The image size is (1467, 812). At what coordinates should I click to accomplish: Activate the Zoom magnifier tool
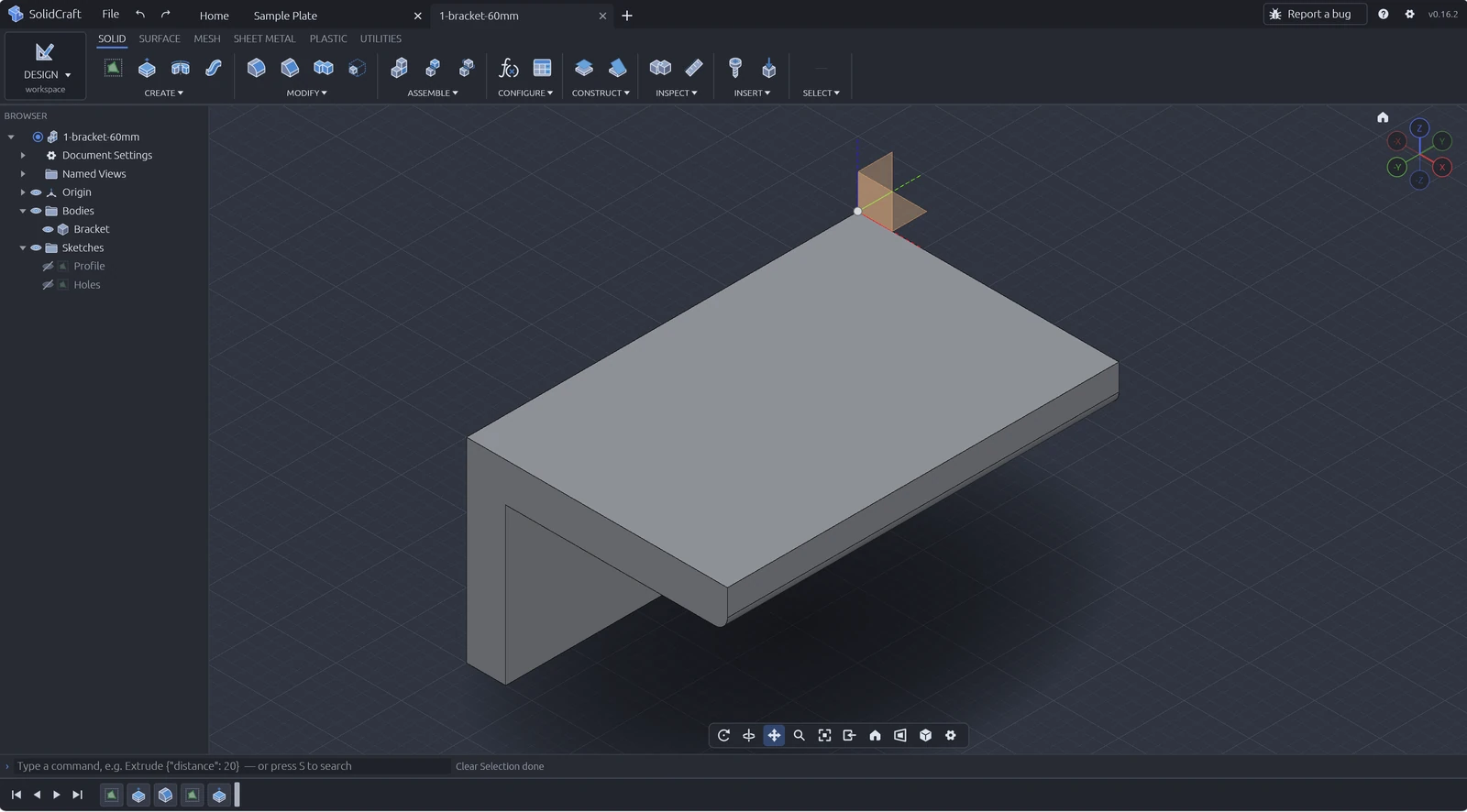point(800,736)
